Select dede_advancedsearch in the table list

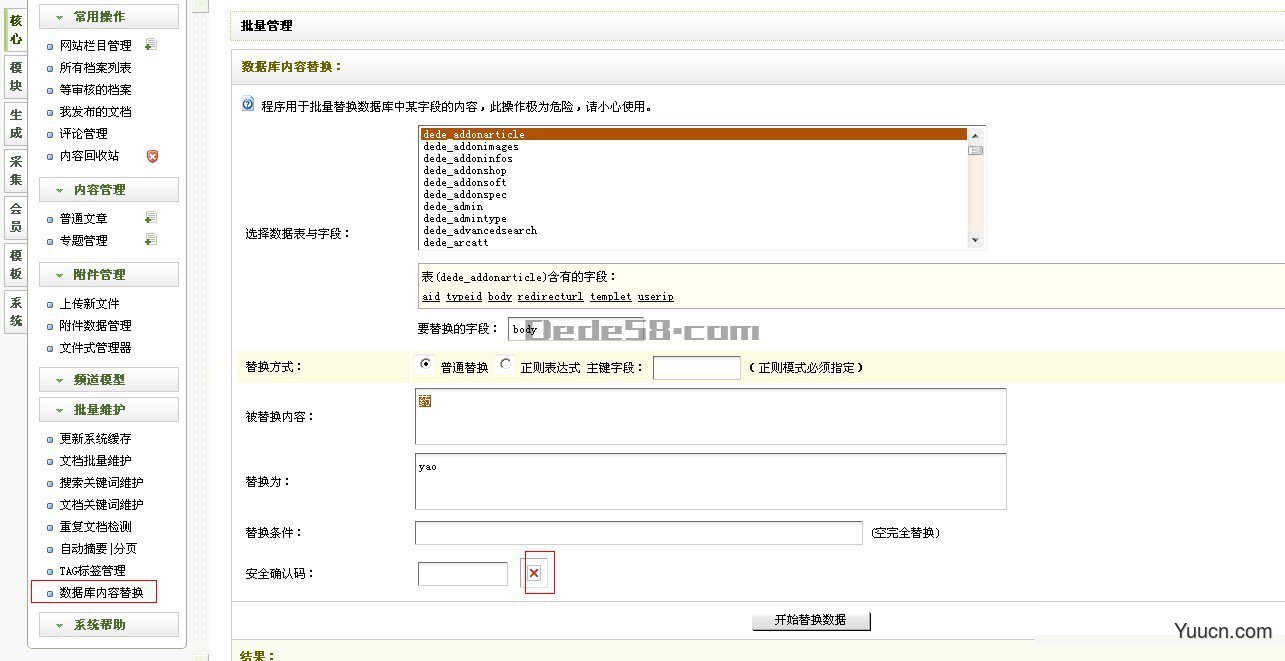[x=692, y=230]
